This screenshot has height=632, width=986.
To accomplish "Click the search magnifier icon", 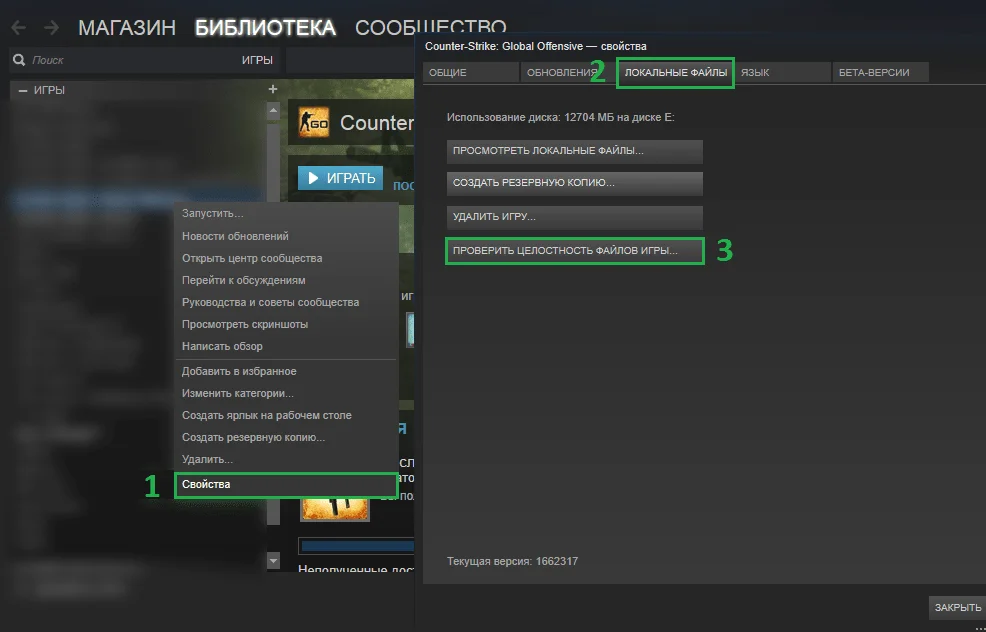I will (x=19, y=60).
